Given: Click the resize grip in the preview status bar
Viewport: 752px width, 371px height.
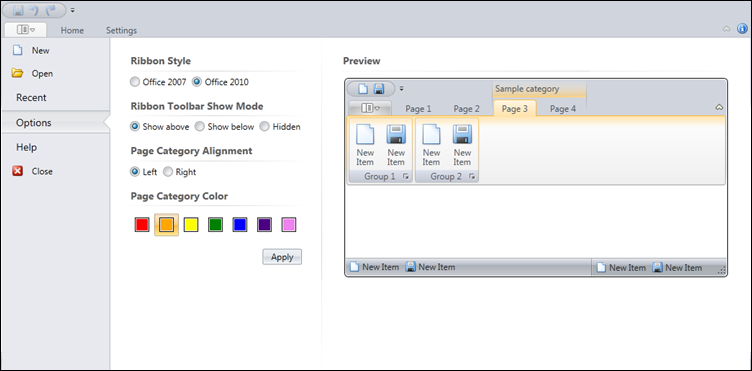Looking at the screenshot, I should (x=721, y=271).
